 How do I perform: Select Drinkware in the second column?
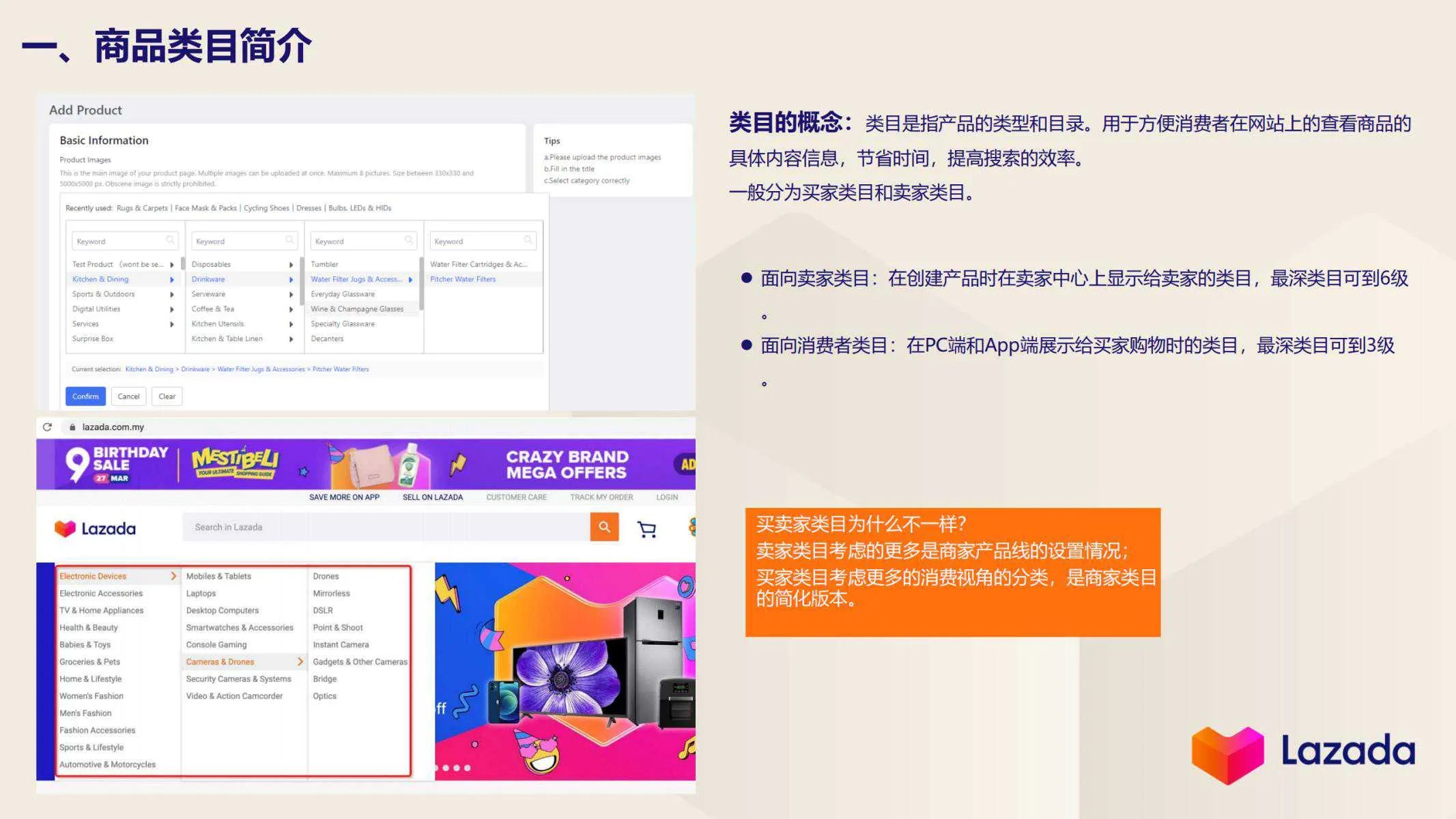tap(208, 278)
